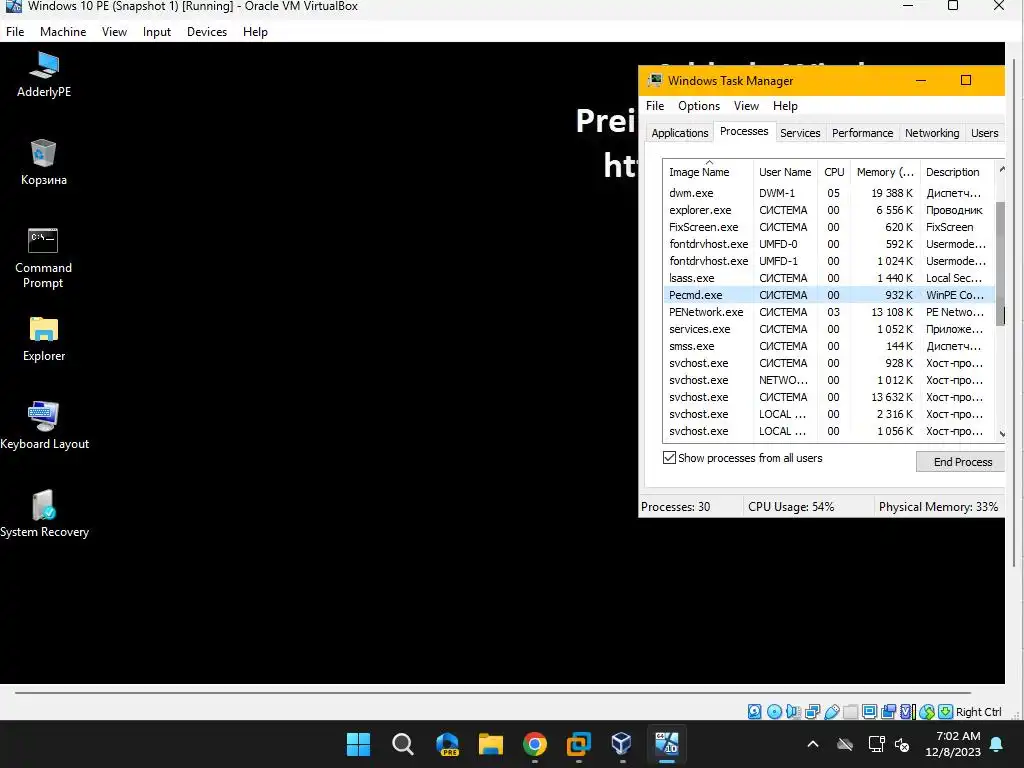Screen dimensions: 1024x768
Task: Open Task Manager Help menu
Action: 785,106
